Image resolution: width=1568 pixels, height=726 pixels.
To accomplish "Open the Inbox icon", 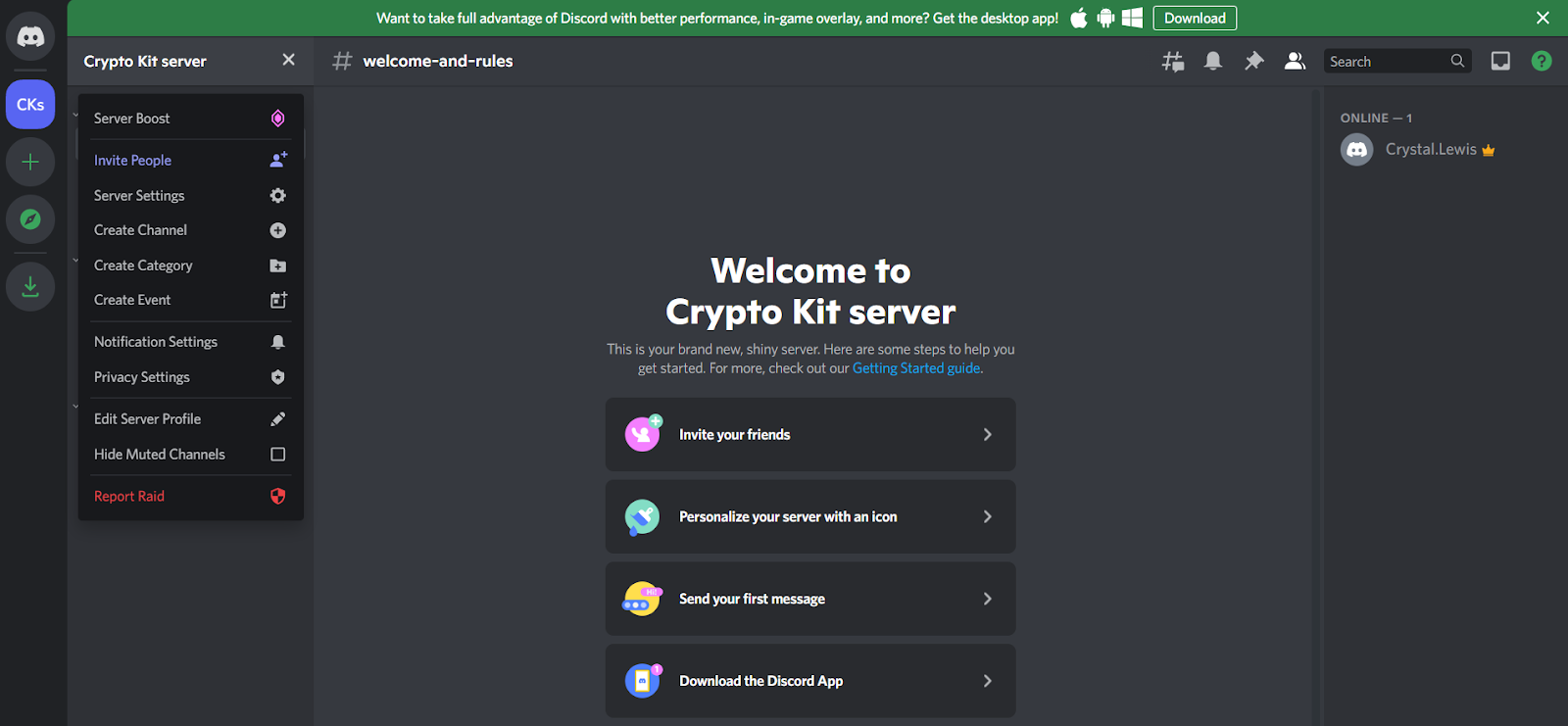I will point(1500,61).
